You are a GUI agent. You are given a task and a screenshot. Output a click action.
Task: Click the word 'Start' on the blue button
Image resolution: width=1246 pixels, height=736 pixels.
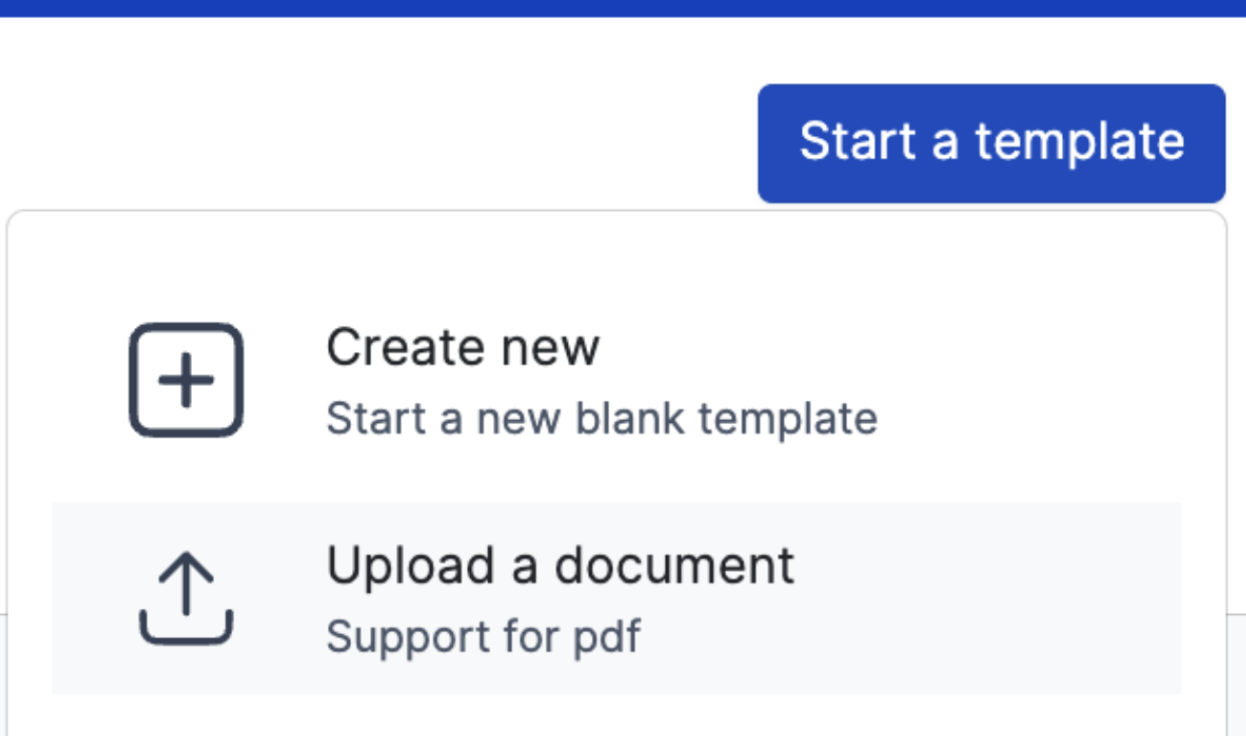click(x=858, y=139)
